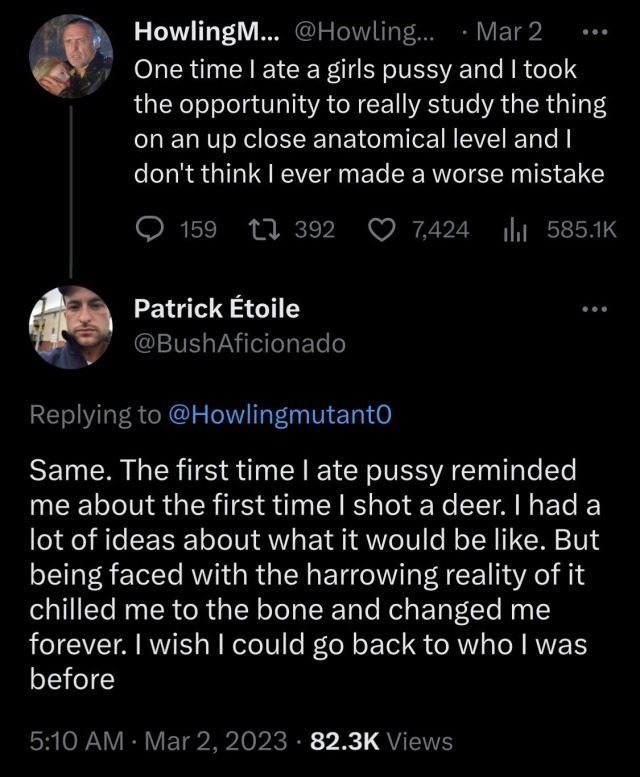Open Patrick Étoile's profile avatar
Image resolution: width=640 pixels, height=777 pixels.
68,326
